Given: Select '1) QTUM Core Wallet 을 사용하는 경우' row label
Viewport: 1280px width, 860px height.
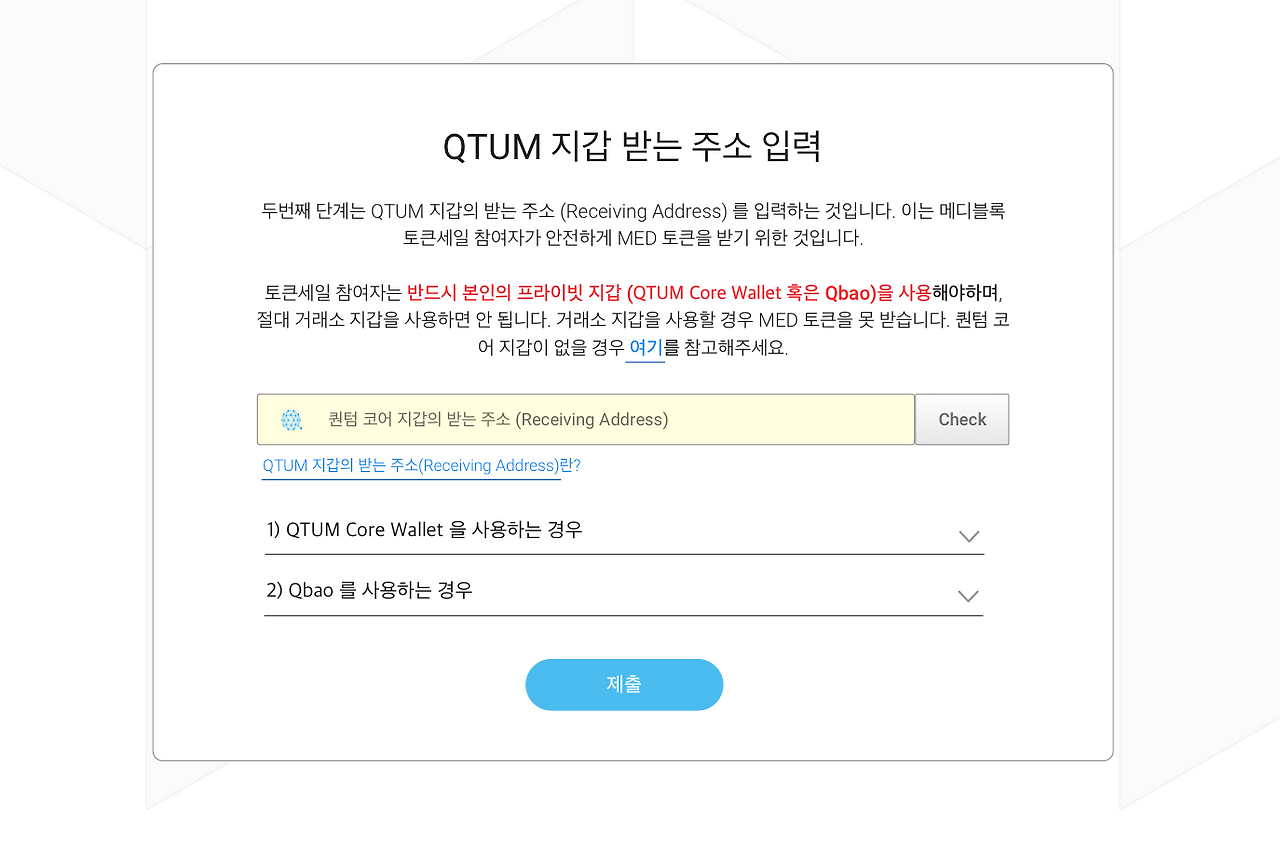Looking at the screenshot, I should 424,530.
